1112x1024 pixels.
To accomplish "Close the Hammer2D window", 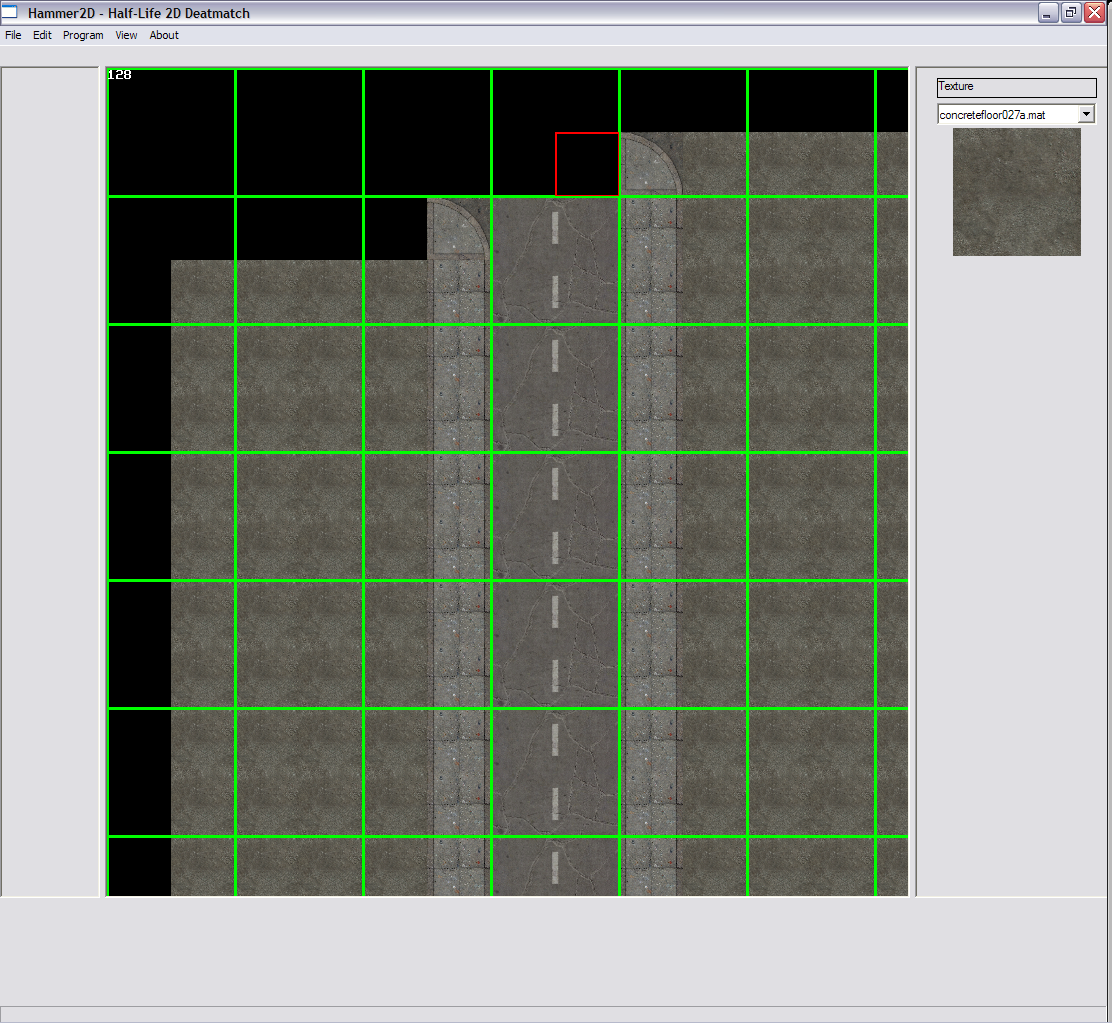I will click(x=1094, y=13).
